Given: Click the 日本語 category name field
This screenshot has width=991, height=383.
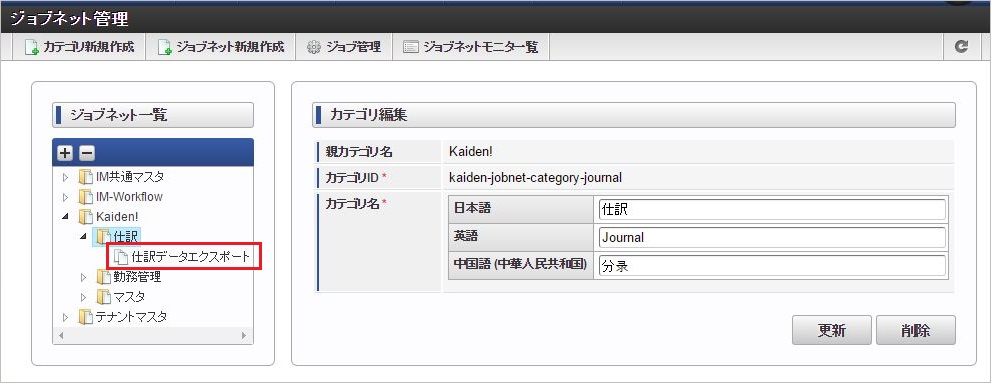Looking at the screenshot, I should coord(772,209).
